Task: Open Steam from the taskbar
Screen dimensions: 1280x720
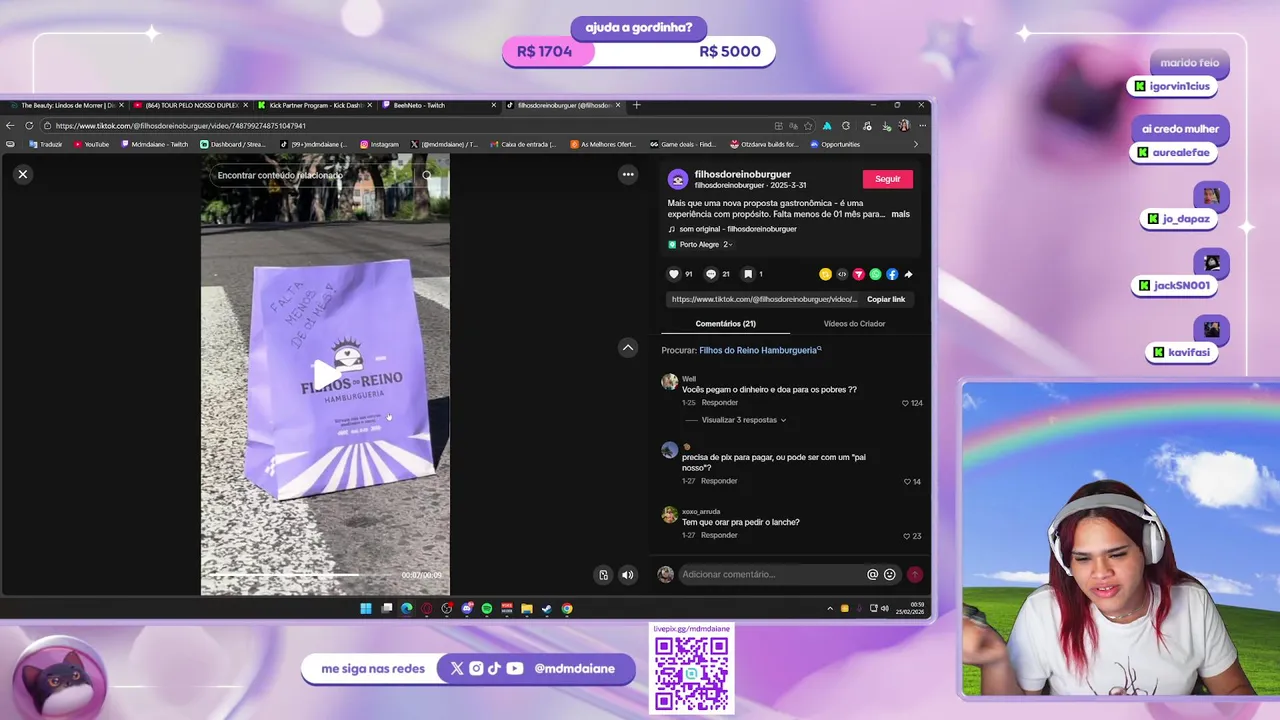Action: pyautogui.click(x=547, y=608)
